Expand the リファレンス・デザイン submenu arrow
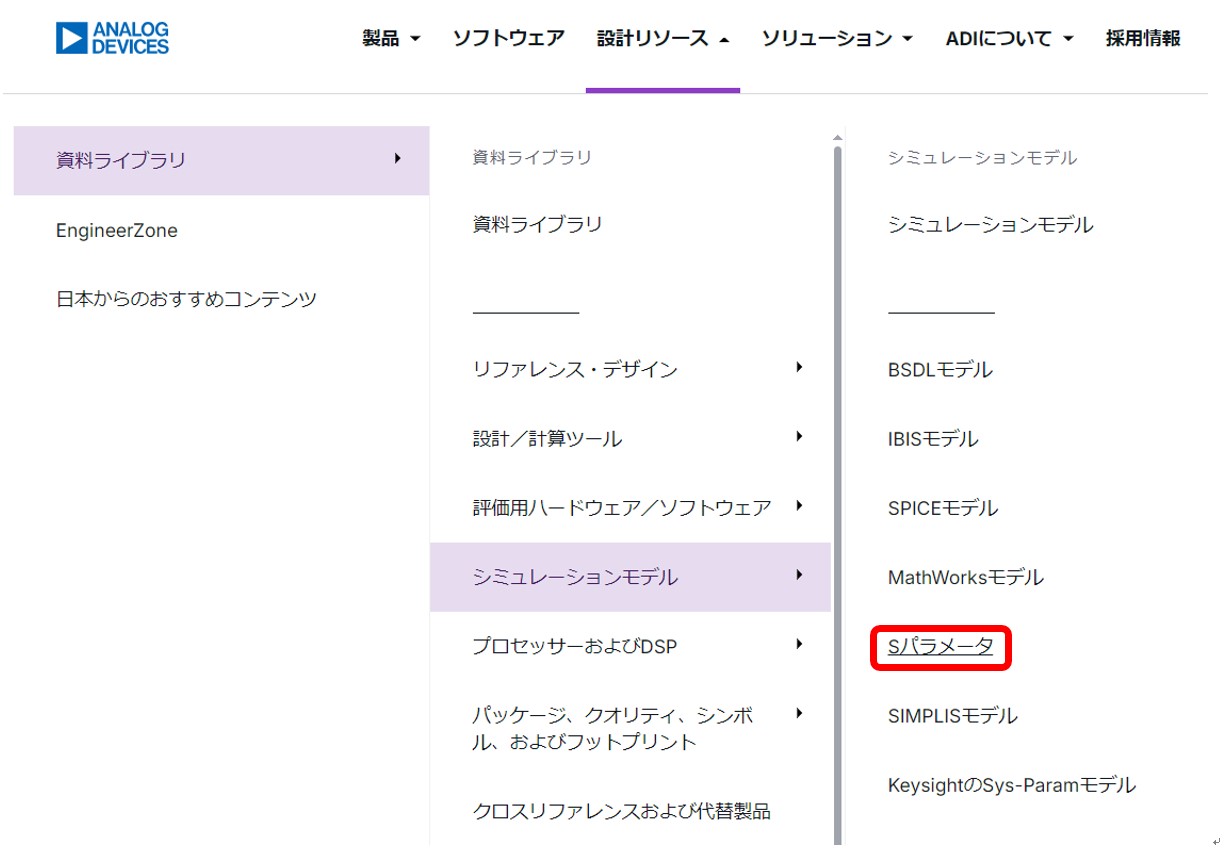 (x=799, y=368)
